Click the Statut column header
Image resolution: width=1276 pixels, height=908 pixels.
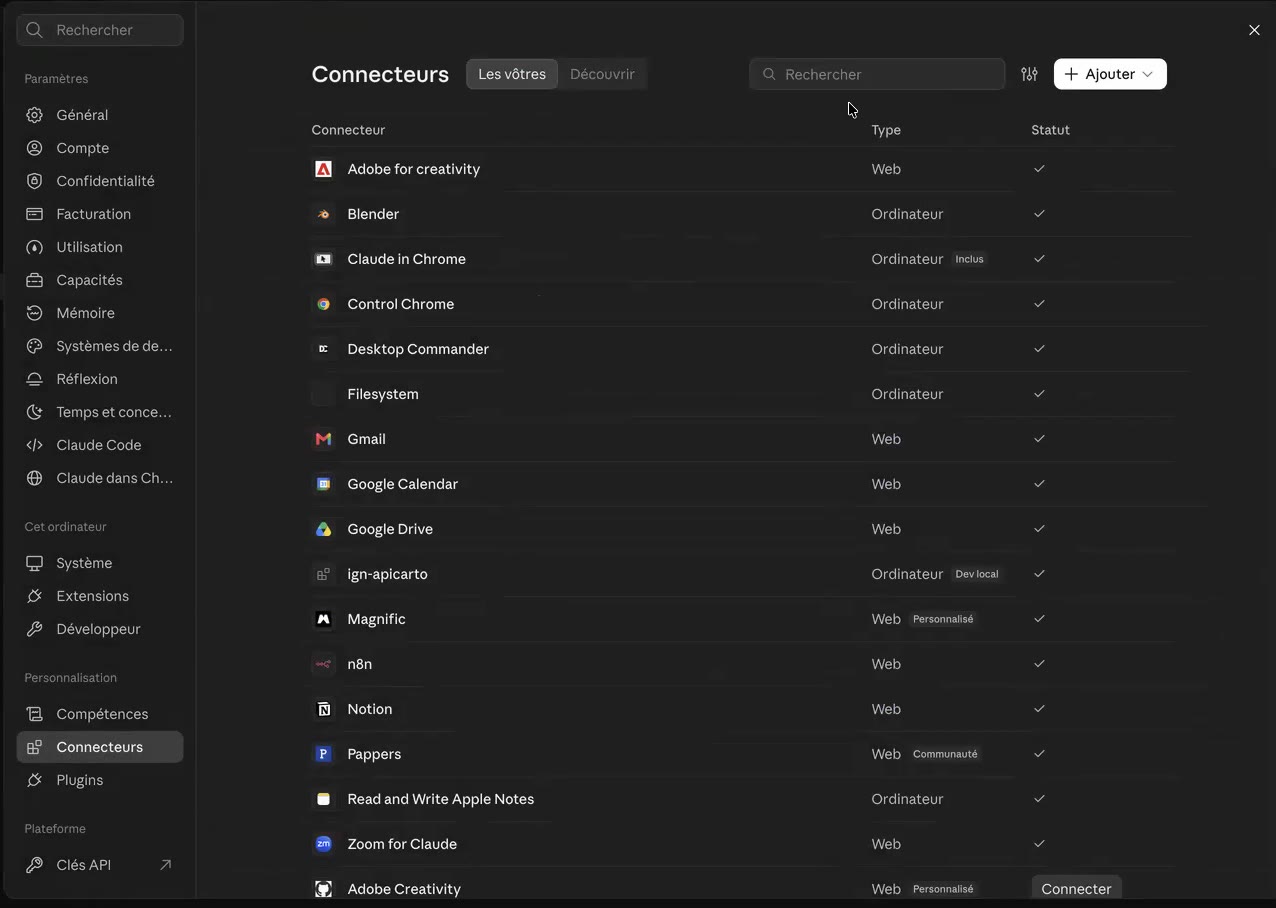coord(1050,130)
